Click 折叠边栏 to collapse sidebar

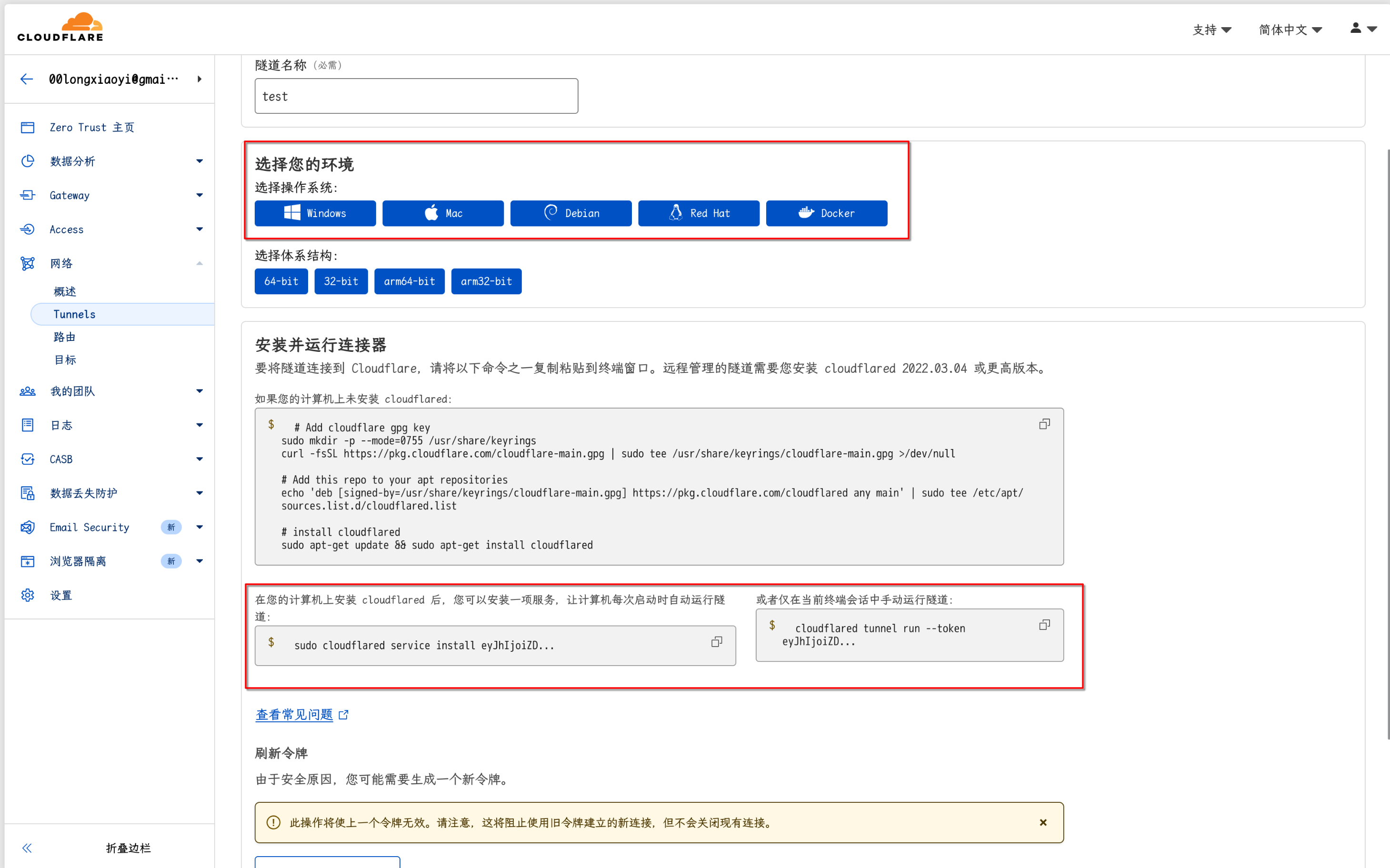pos(128,848)
